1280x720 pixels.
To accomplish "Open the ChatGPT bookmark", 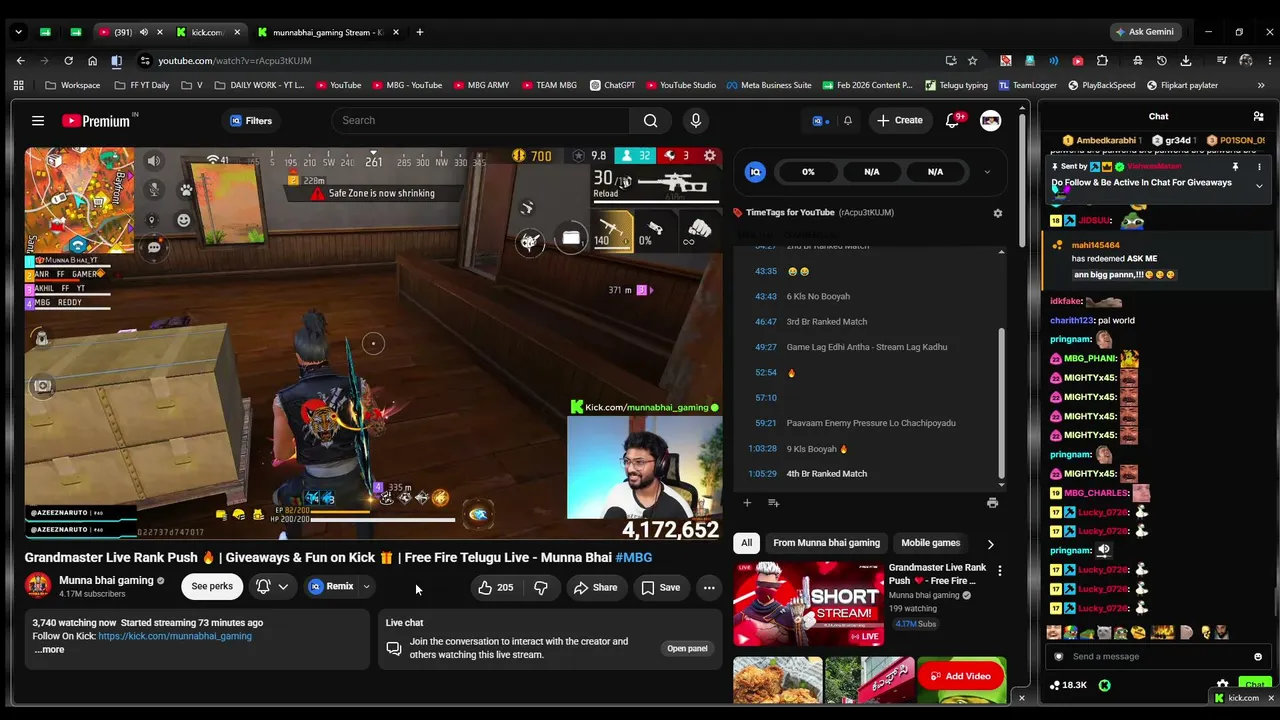I will tap(613, 86).
